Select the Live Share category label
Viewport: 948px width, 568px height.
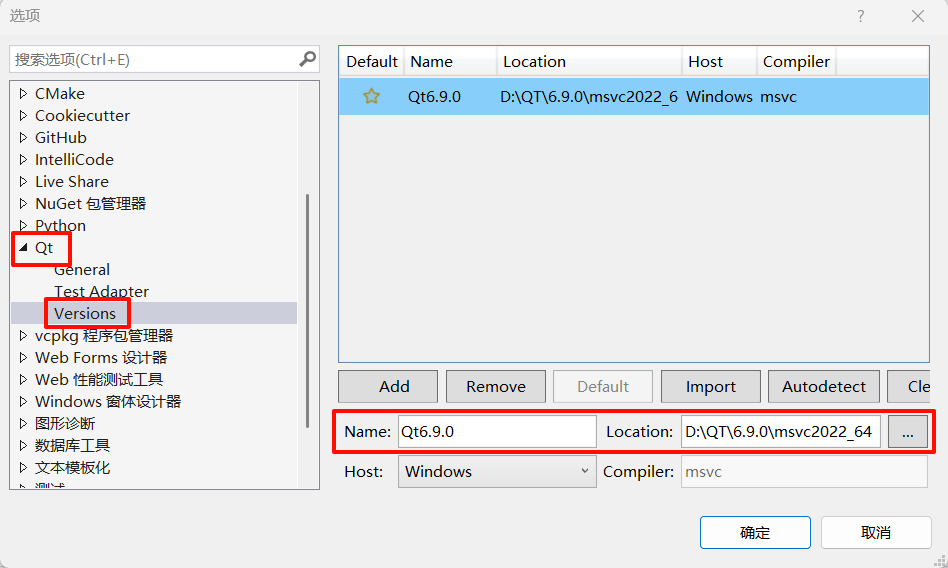(72, 181)
